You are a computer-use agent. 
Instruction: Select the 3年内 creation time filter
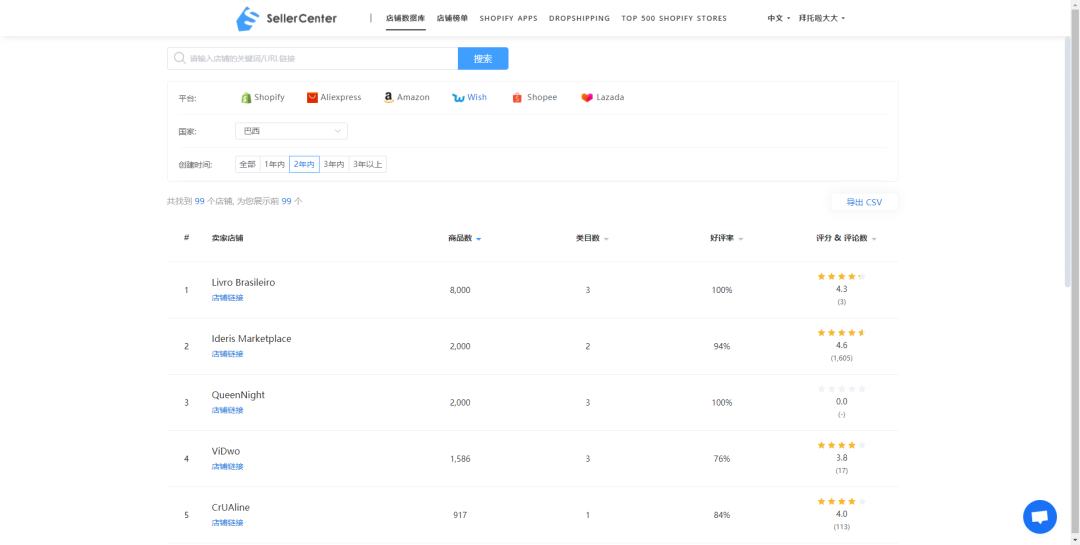(334, 164)
